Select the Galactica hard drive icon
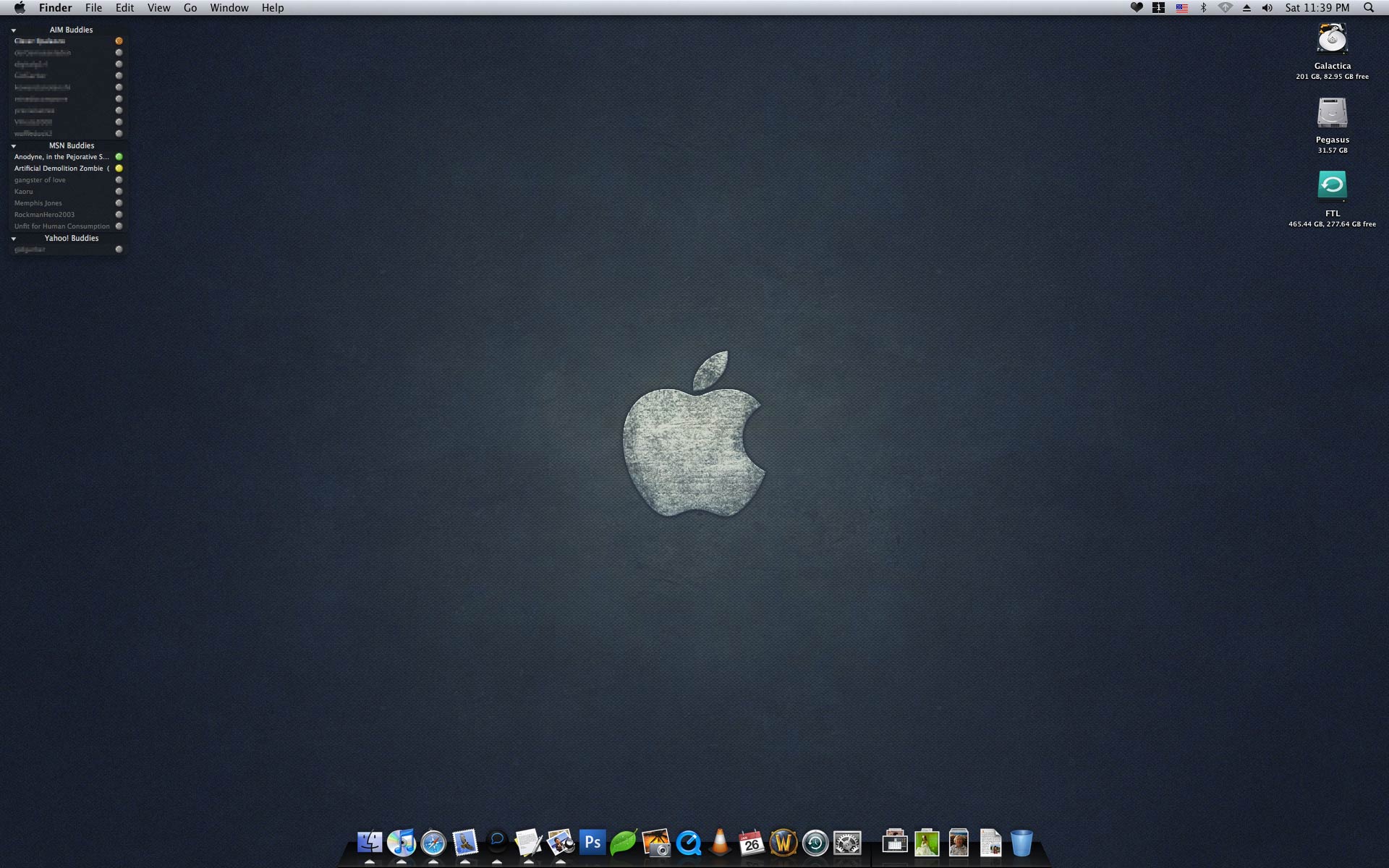This screenshot has height=868, width=1389. click(1332, 39)
